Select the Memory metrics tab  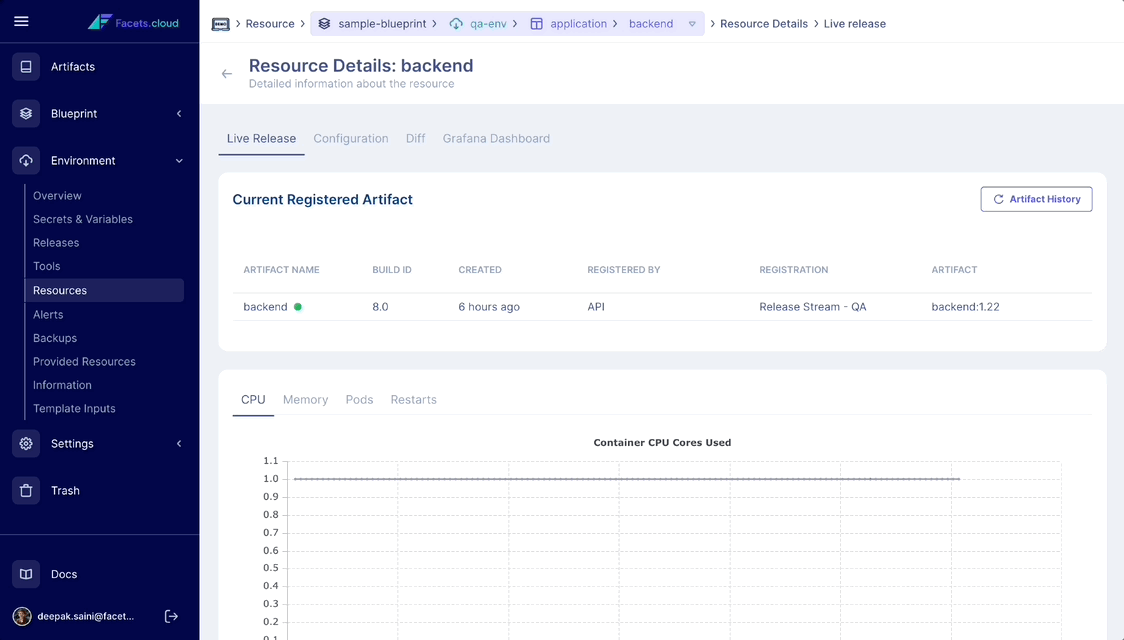[305, 400]
